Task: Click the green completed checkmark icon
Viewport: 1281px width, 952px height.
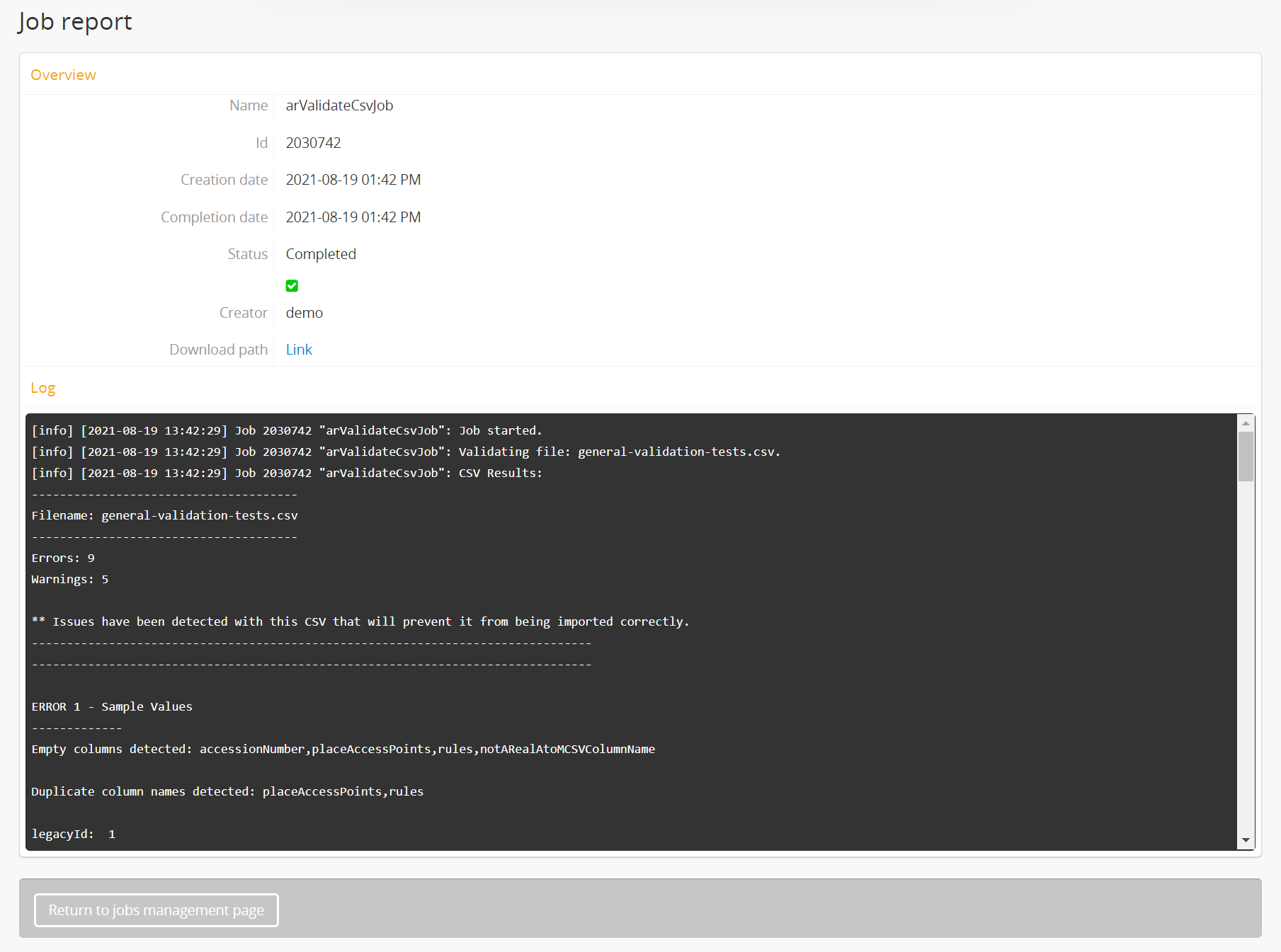Action: pyautogui.click(x=292, y=286)
